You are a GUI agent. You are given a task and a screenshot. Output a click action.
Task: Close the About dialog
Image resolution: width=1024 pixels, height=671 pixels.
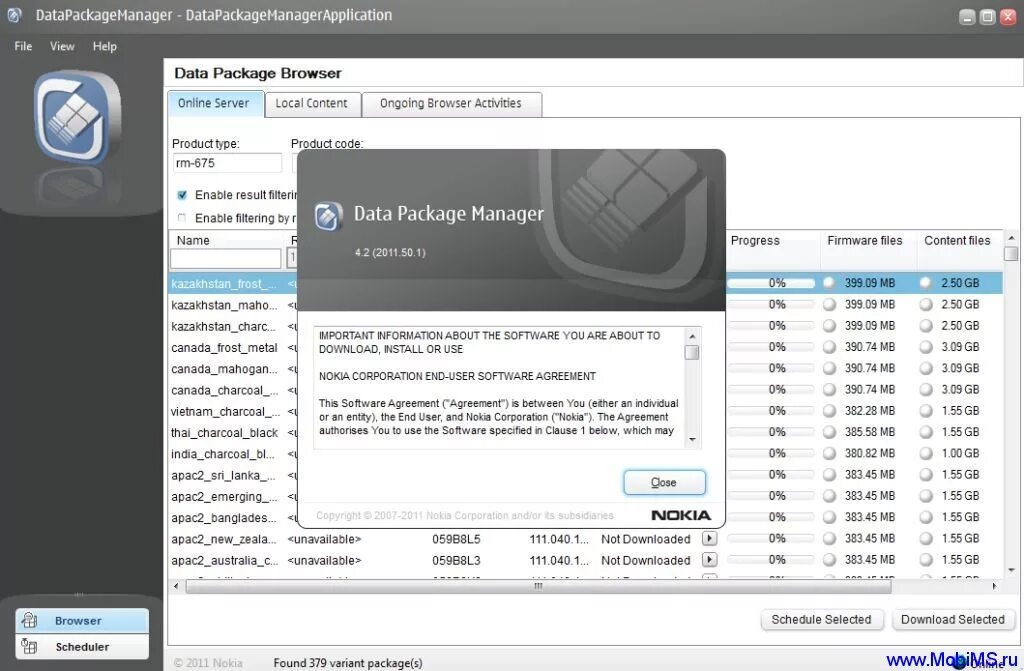click(x=664, y=482)
